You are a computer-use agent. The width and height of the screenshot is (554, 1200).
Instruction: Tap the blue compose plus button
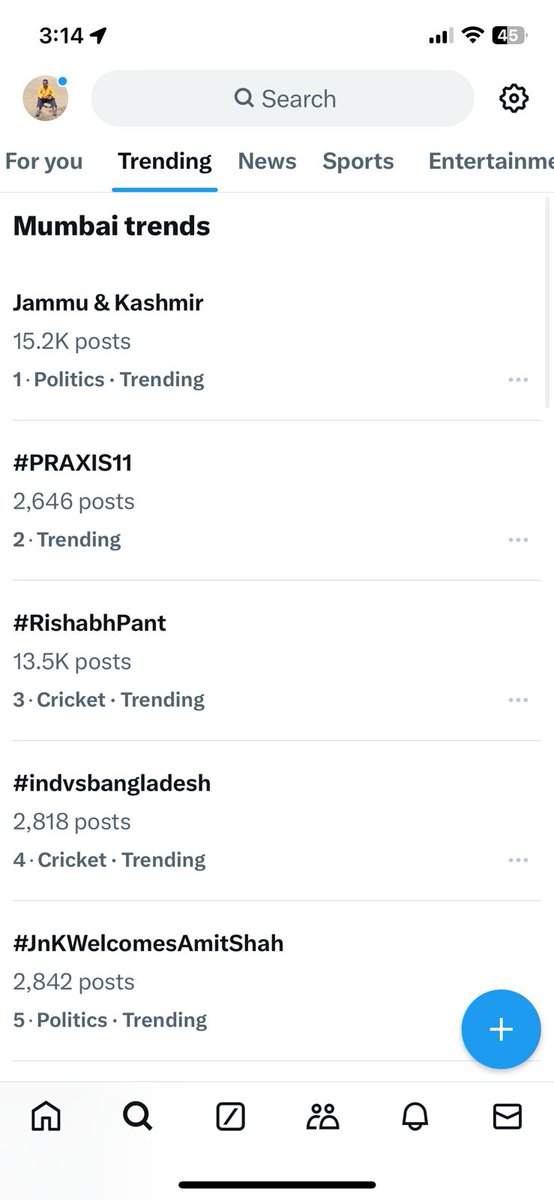(x=501, y=1030)
